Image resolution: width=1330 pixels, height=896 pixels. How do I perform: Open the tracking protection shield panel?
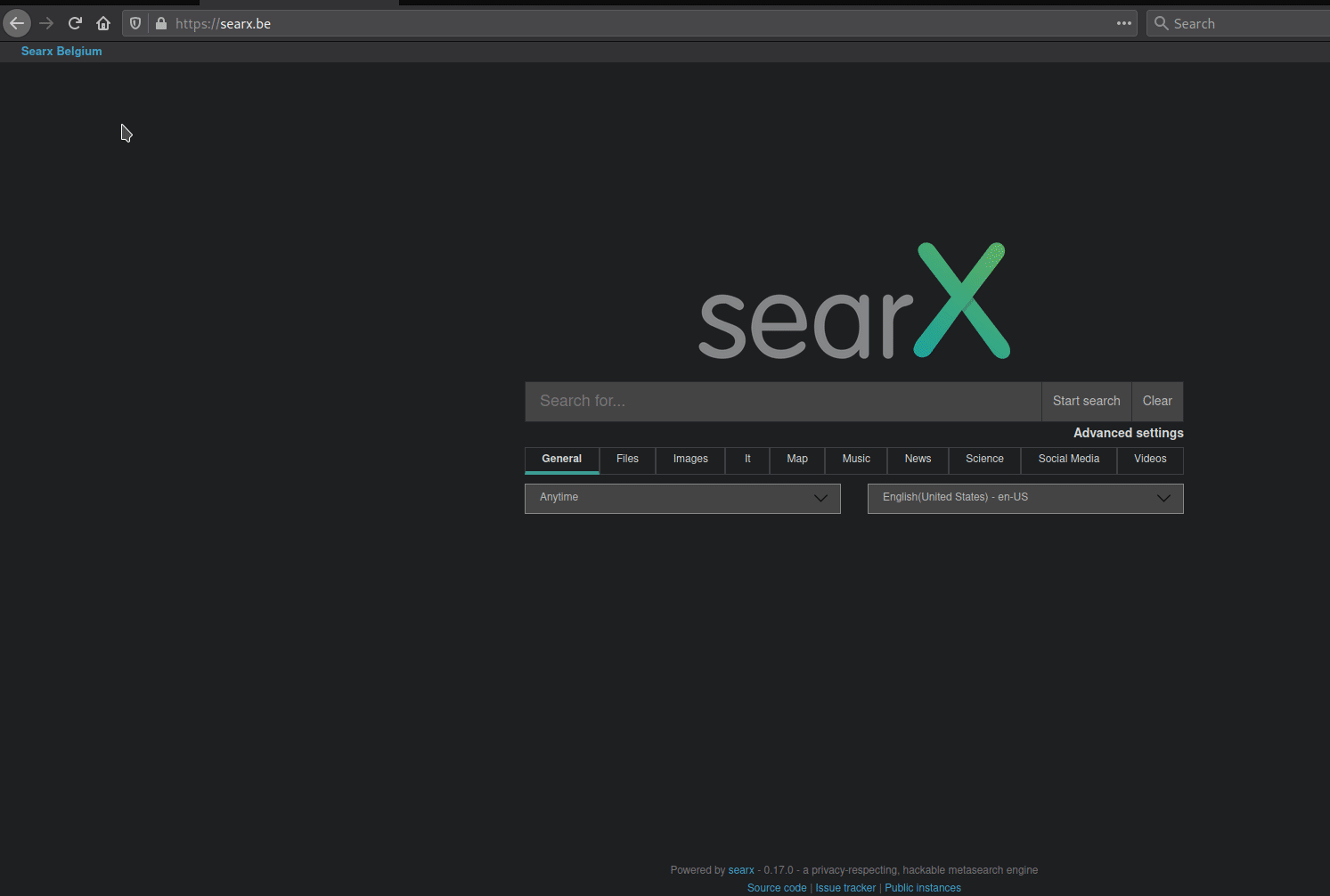tap(135, 23)
